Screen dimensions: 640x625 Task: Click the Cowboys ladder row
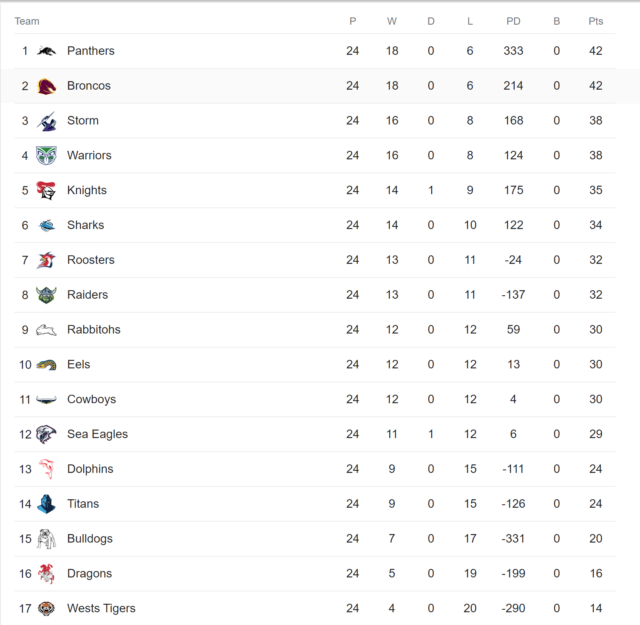coord(315,399)
